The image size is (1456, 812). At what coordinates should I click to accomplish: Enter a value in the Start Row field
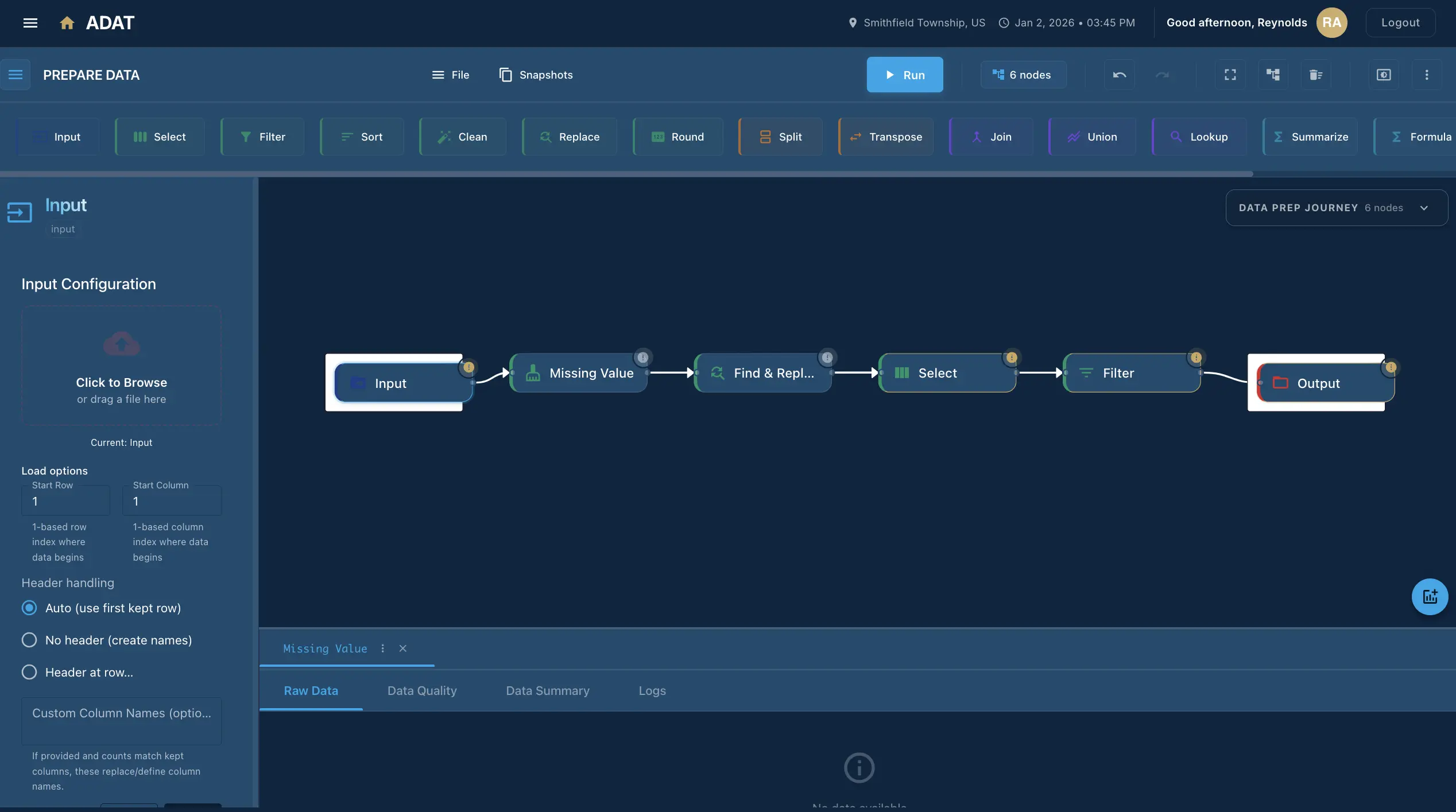(65, 501)
